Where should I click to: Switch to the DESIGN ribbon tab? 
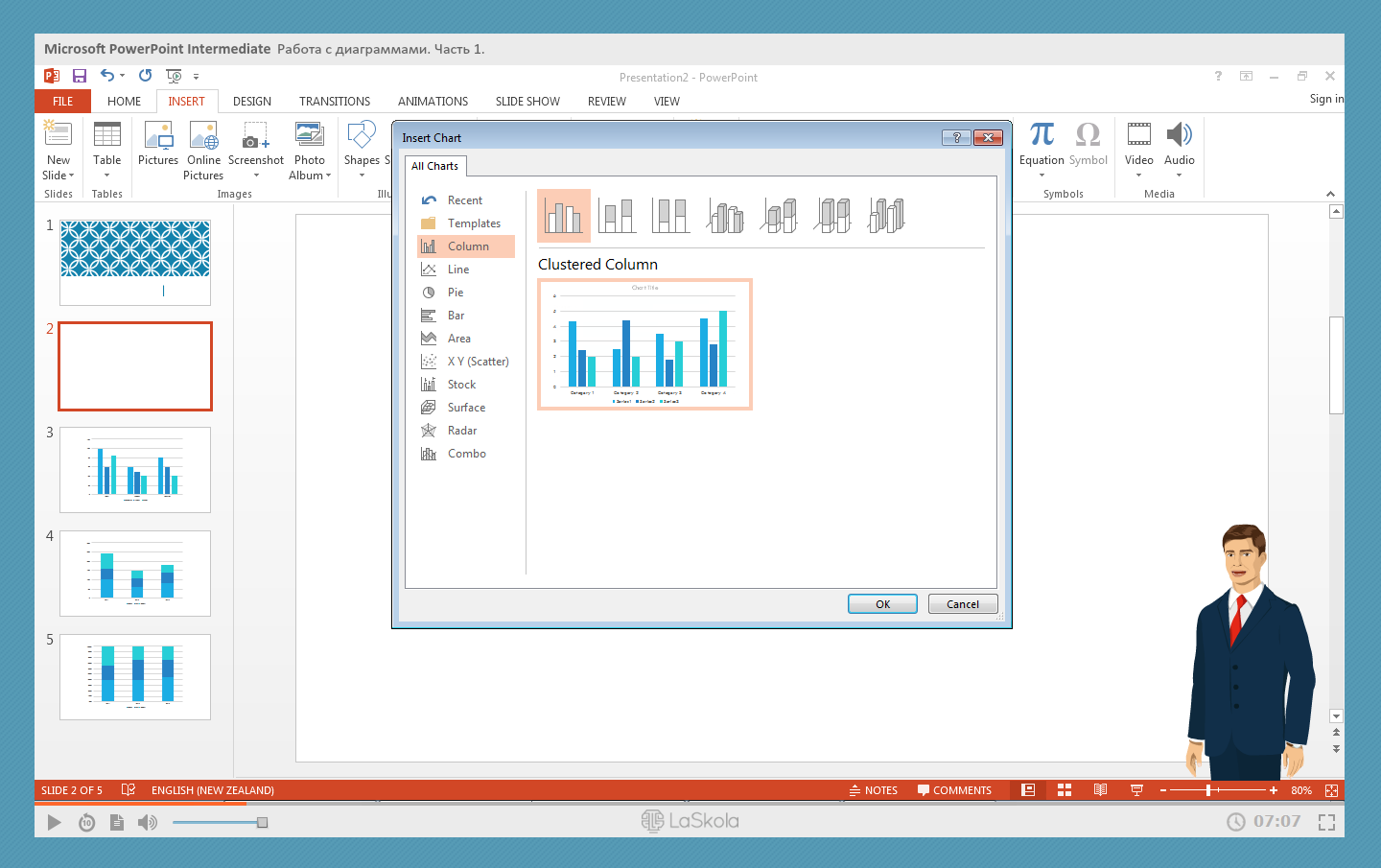(x=251, y=102)
